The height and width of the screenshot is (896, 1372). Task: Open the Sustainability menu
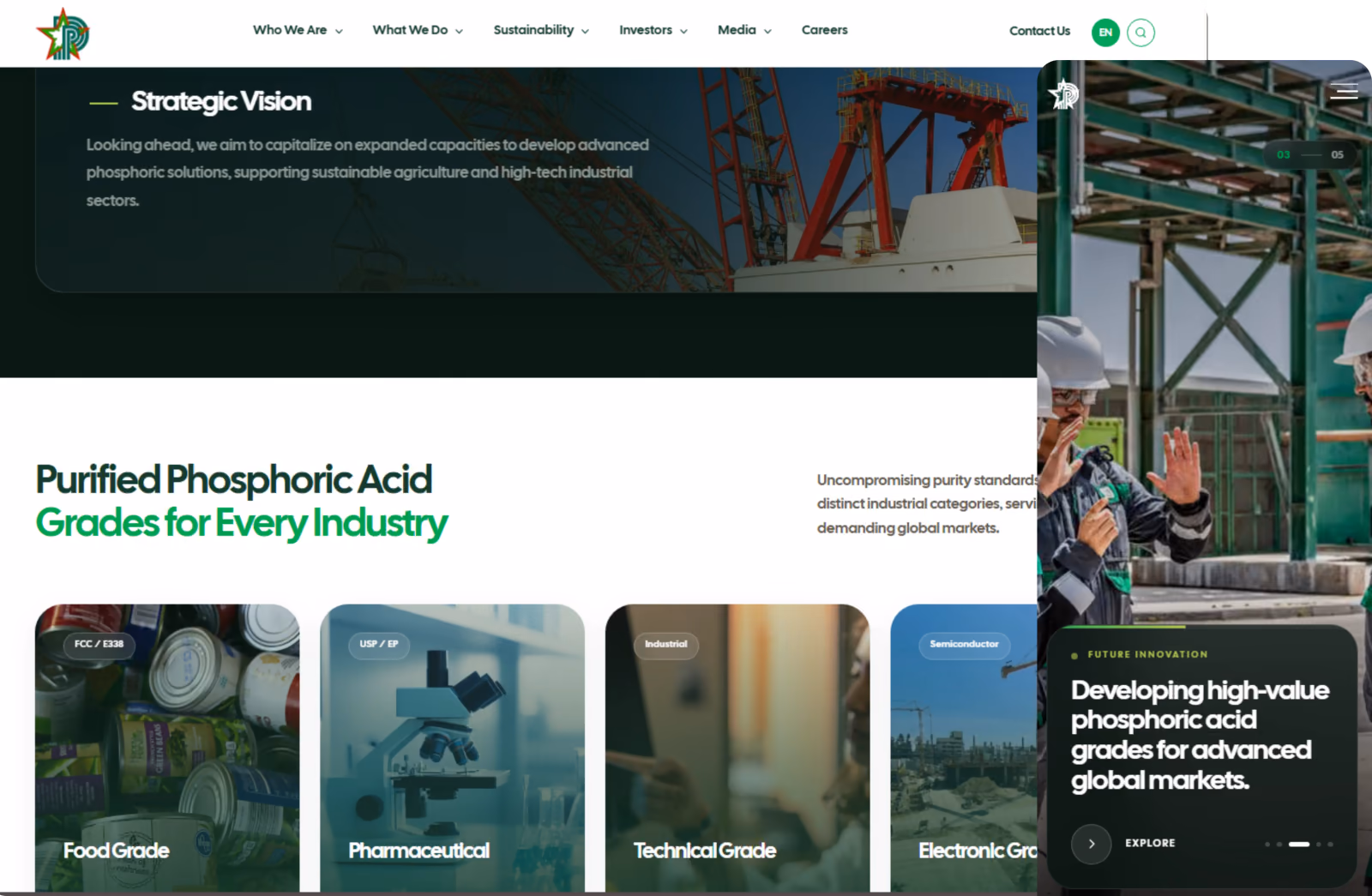click(x=533, y=30)
